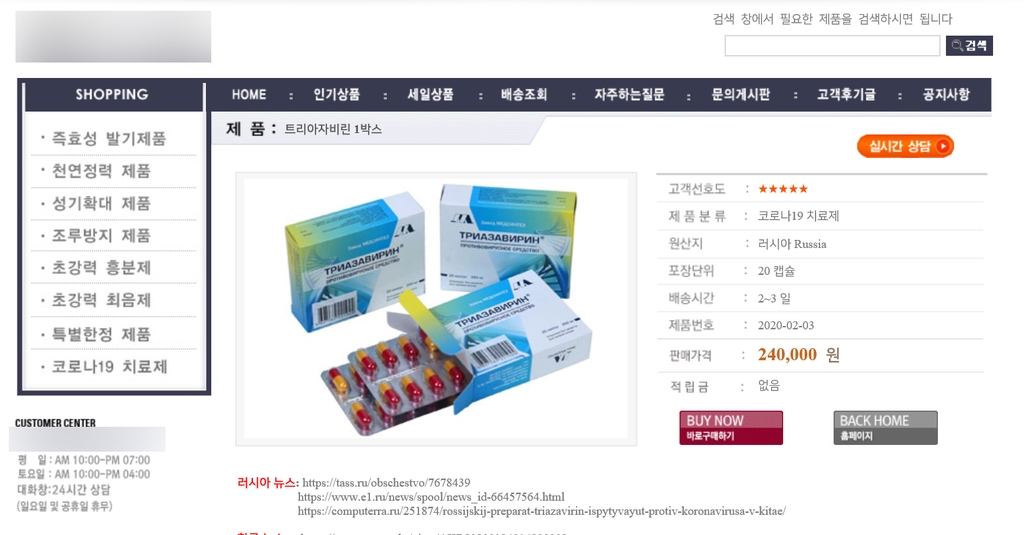The height and width of the screenshot is (535, 1024).
Task: Open the 실시간 상담 live chat button
Action: click(x=905, y=146)
